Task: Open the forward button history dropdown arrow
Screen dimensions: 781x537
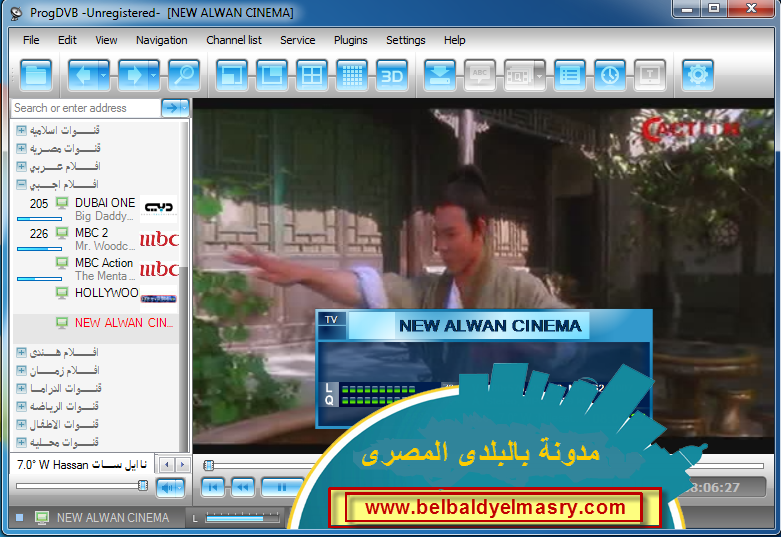Action: [154, 75]
